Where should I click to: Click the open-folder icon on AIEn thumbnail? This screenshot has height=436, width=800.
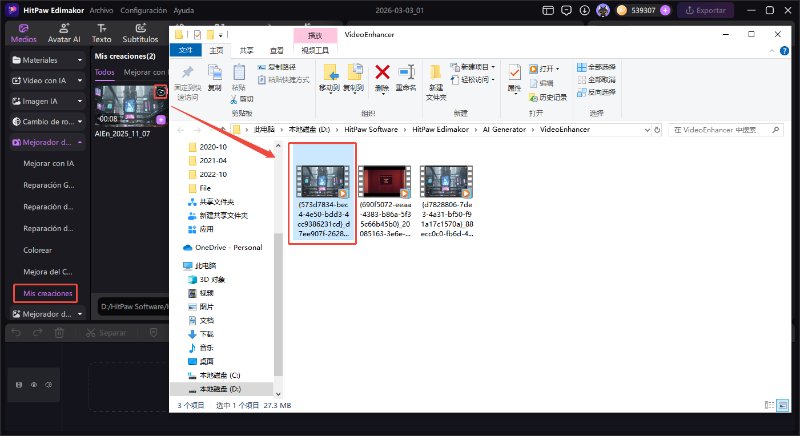pyautogui.click(x=161, y=92)
